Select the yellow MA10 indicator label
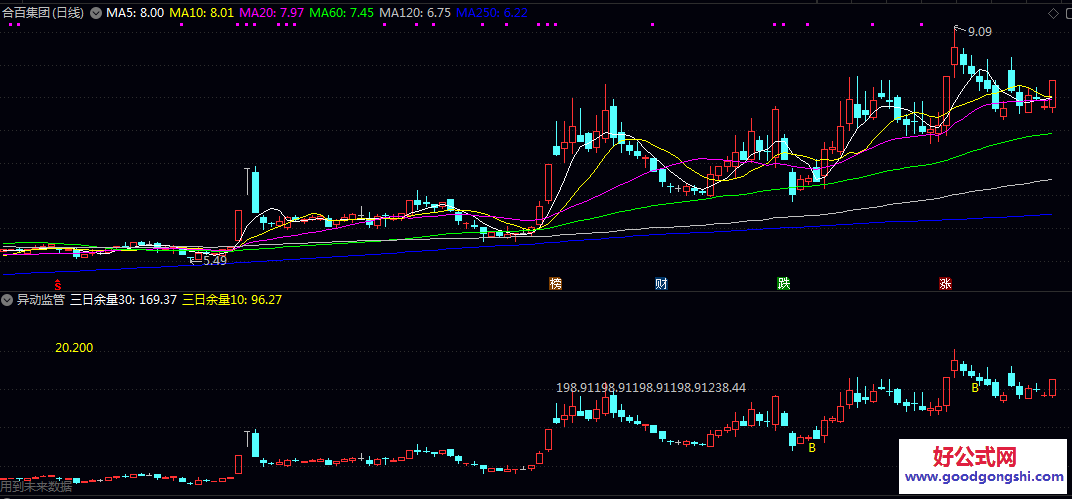This screenshot has height=499, width=1072. (201, 13)
